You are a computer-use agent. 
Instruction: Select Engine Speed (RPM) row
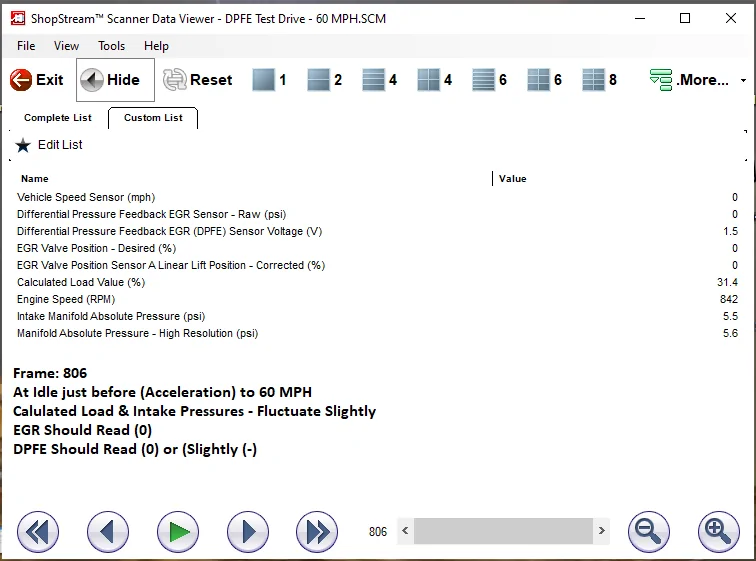pyautogui.click(x=377, y=299)
